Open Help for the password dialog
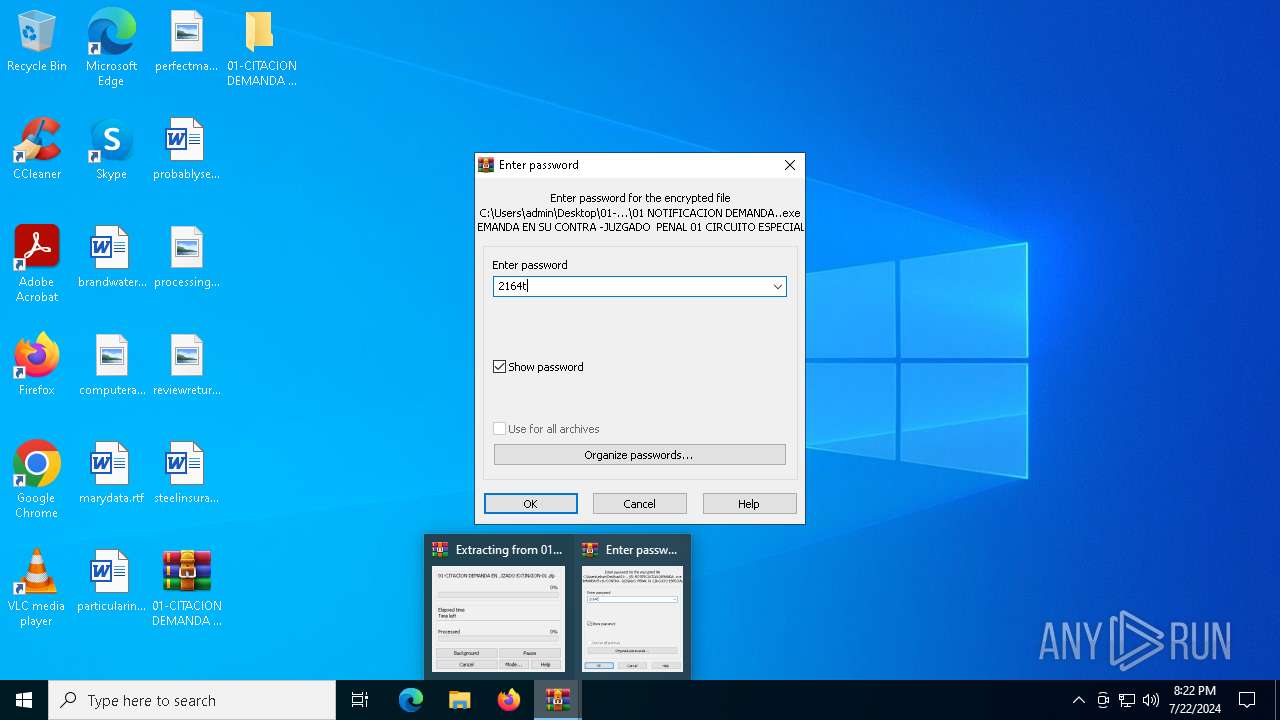The width and height of the screenshot is (1280, 720). tap(749, 504)
